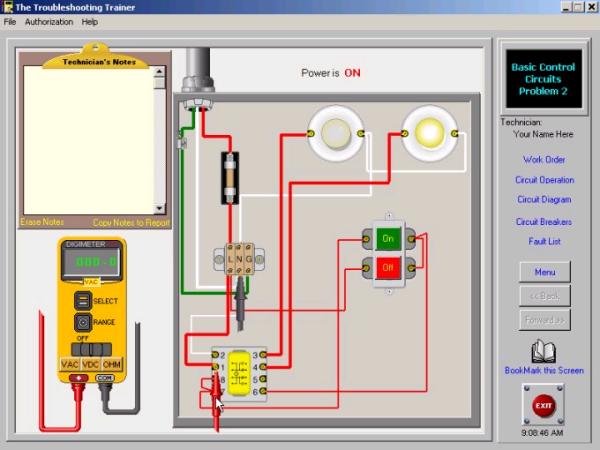600x450 pixels.
Task: Click the 9:08:46 AM clock text
Action: [x=542, y=433]
